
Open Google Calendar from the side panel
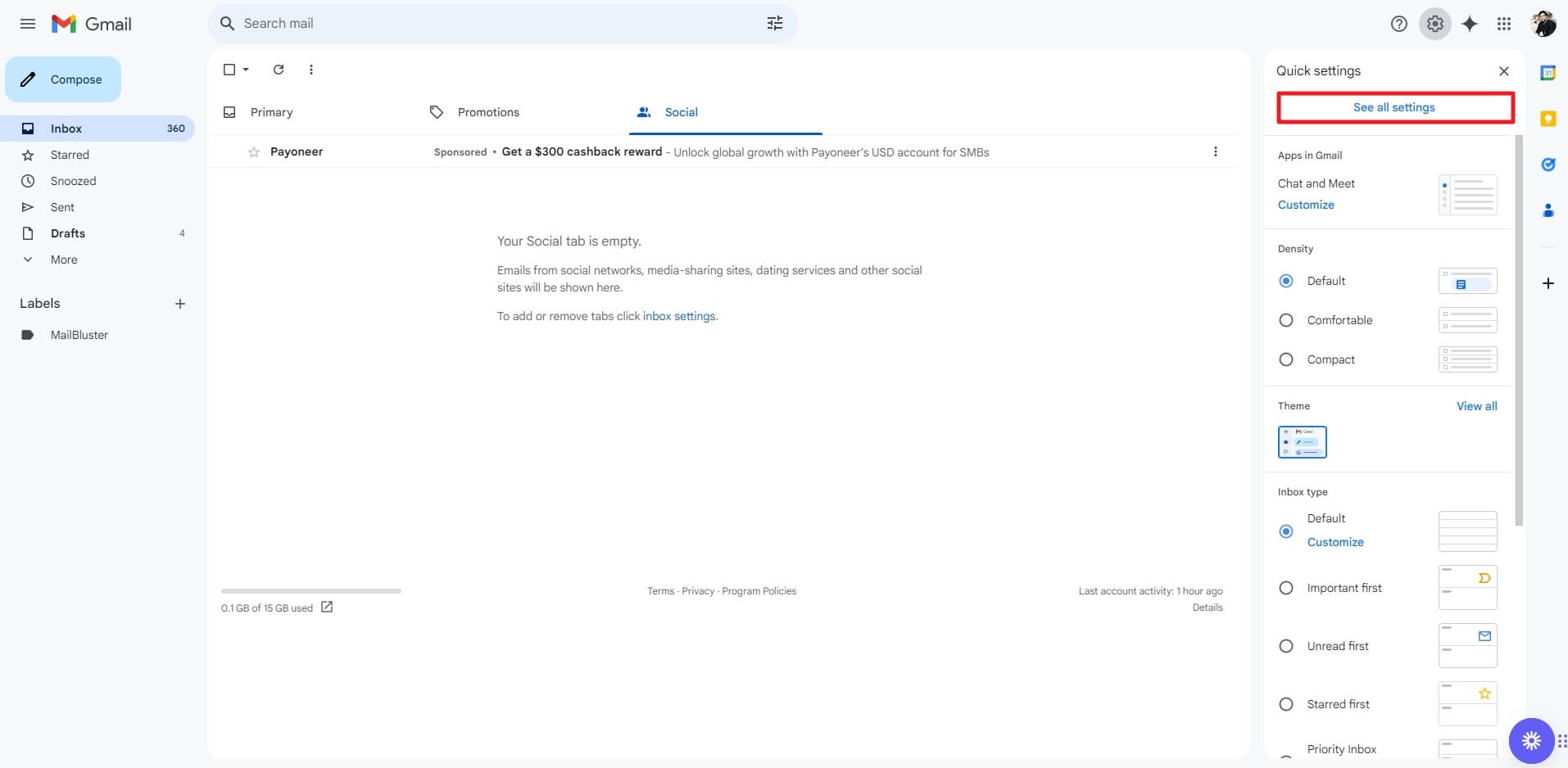(x=1548, y=72)
